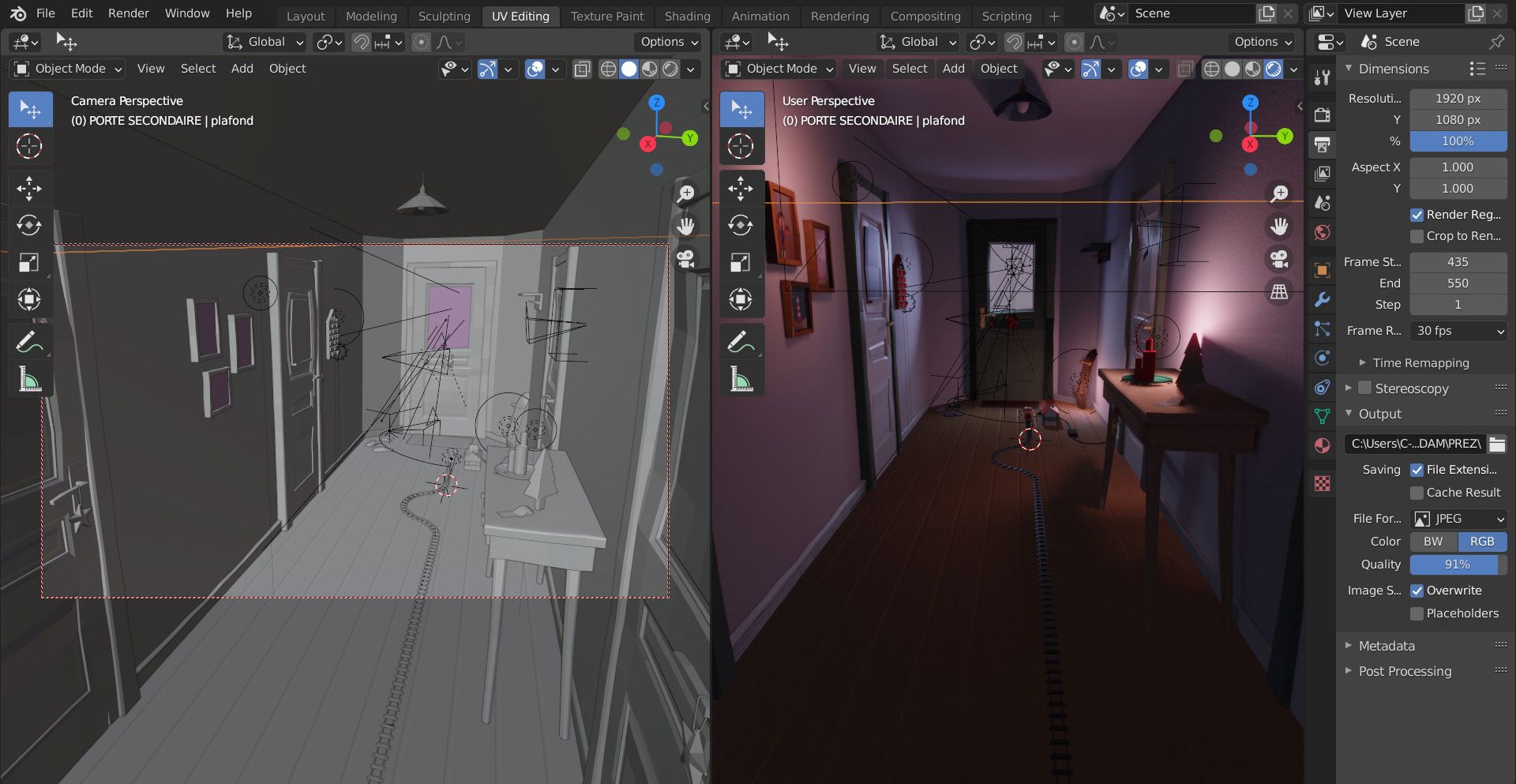
Task: Open the Frame Rate 30 fps dropdown
Action: point(1458,331)
